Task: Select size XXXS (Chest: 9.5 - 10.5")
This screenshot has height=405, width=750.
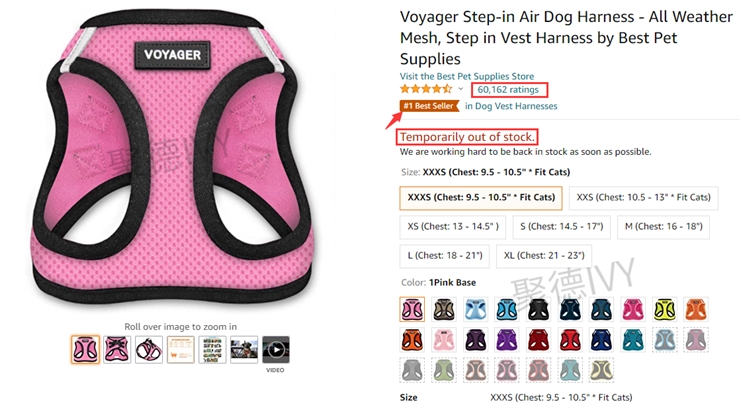Action: (481, 197)
